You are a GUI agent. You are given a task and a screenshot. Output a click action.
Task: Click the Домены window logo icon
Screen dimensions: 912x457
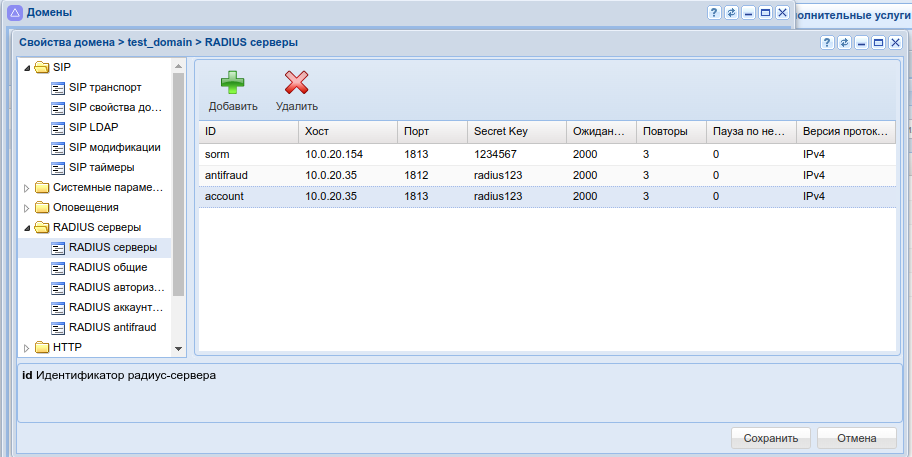pyautogui.click(x=15, y=12)
